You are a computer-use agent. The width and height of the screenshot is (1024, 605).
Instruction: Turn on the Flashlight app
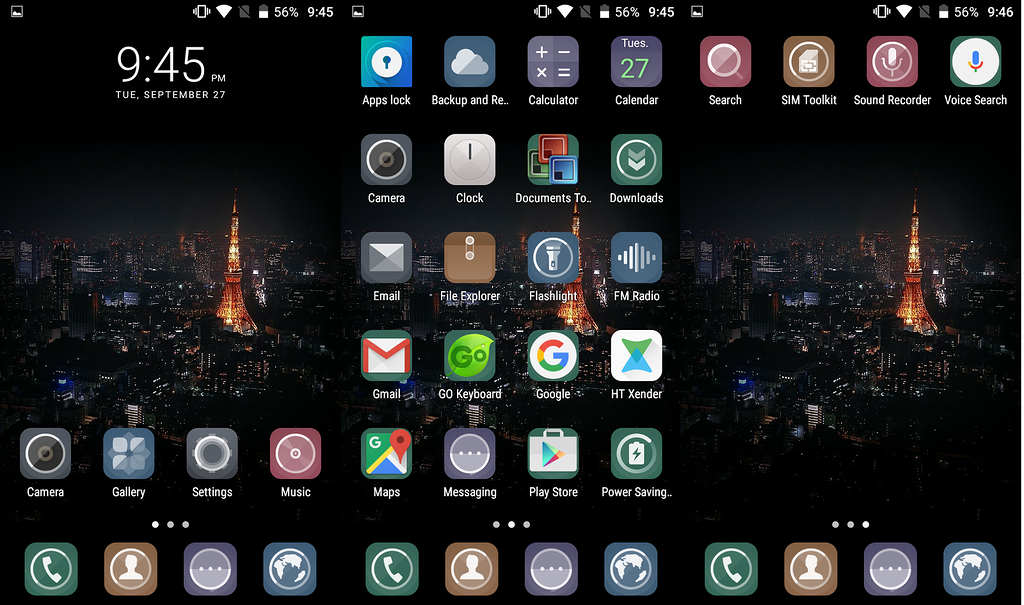[x=553, y=258]
